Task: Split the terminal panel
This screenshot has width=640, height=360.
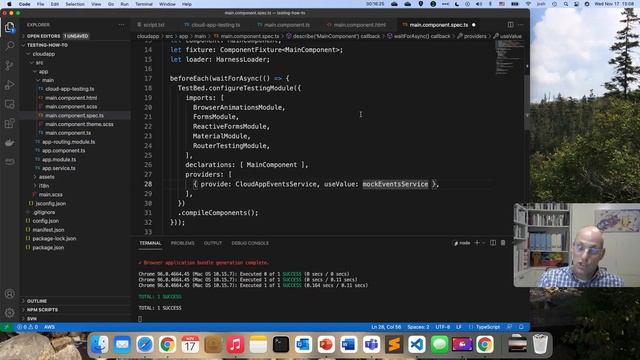Action: 493,243
